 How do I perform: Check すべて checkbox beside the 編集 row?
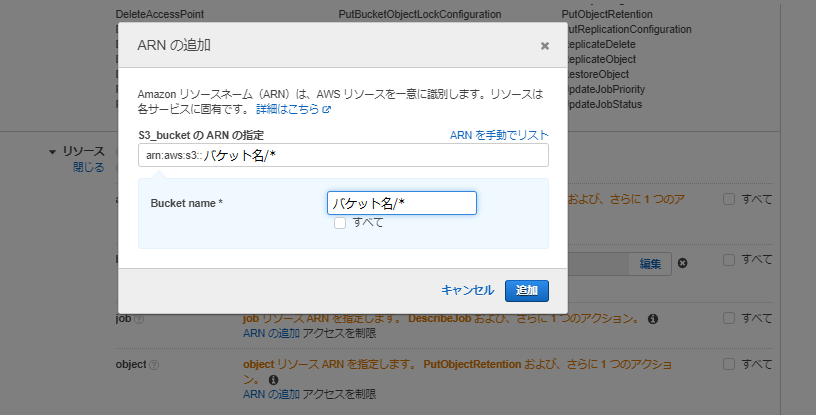tap(729, 259)
